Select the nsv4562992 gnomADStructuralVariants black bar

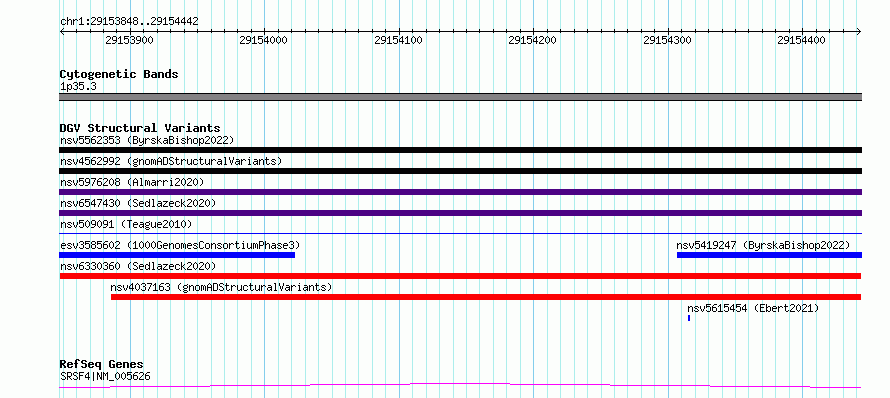460,171
